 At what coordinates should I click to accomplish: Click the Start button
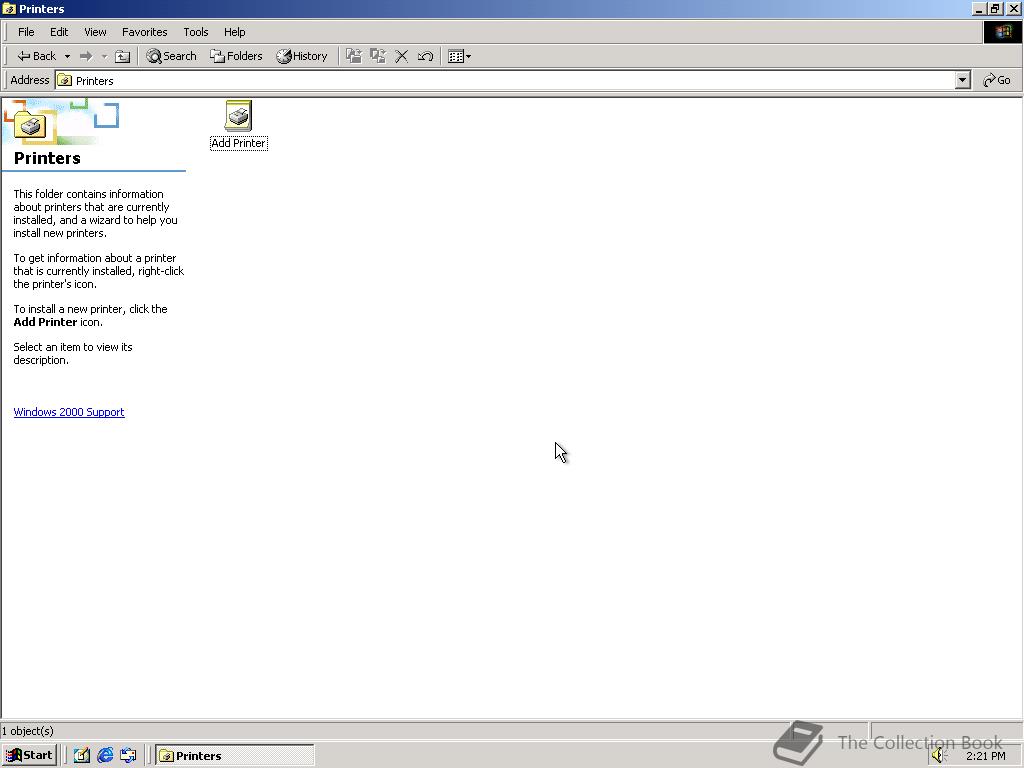coord(29,756)
